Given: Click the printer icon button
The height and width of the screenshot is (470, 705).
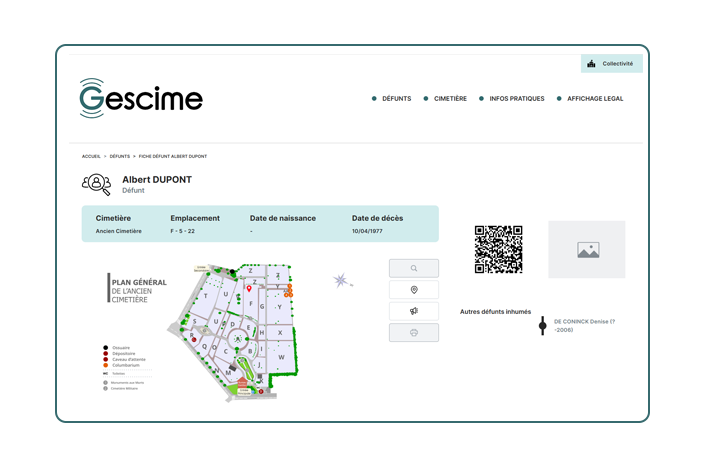Looking at the screenshot, I should pyautogui.click(x=413, y=332).
